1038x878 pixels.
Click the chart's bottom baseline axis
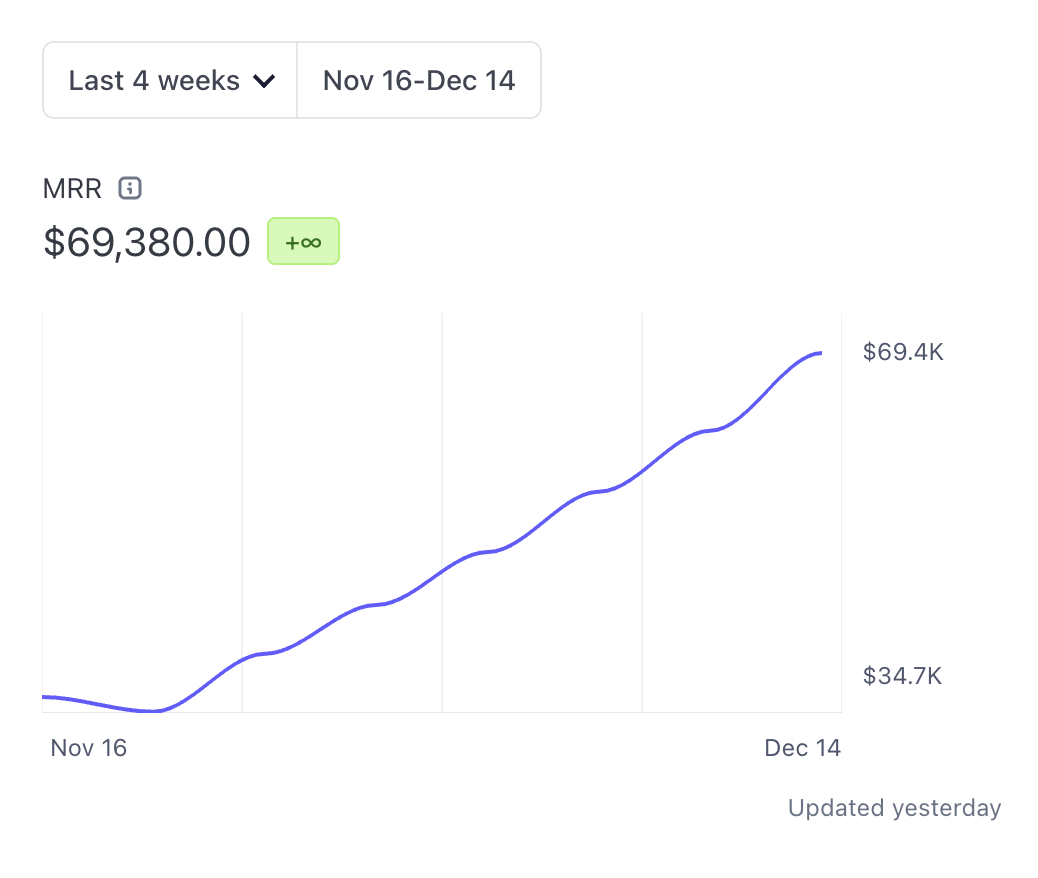tap(442, 712)
